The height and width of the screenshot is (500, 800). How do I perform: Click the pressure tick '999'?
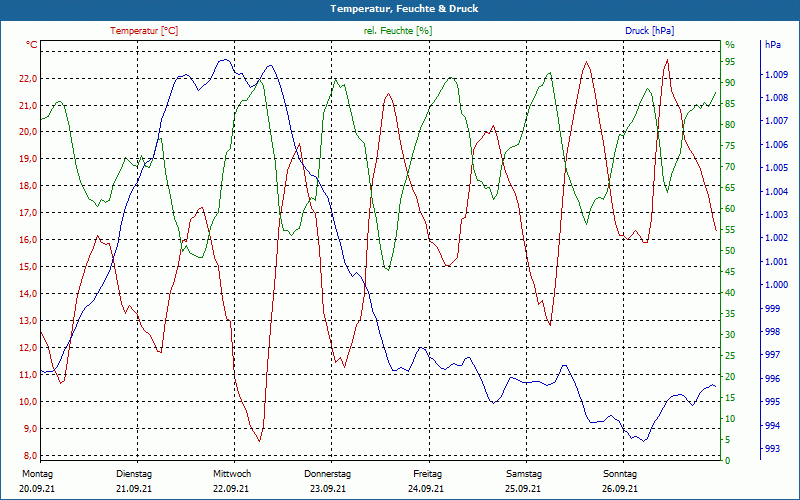tap(772, 309)
